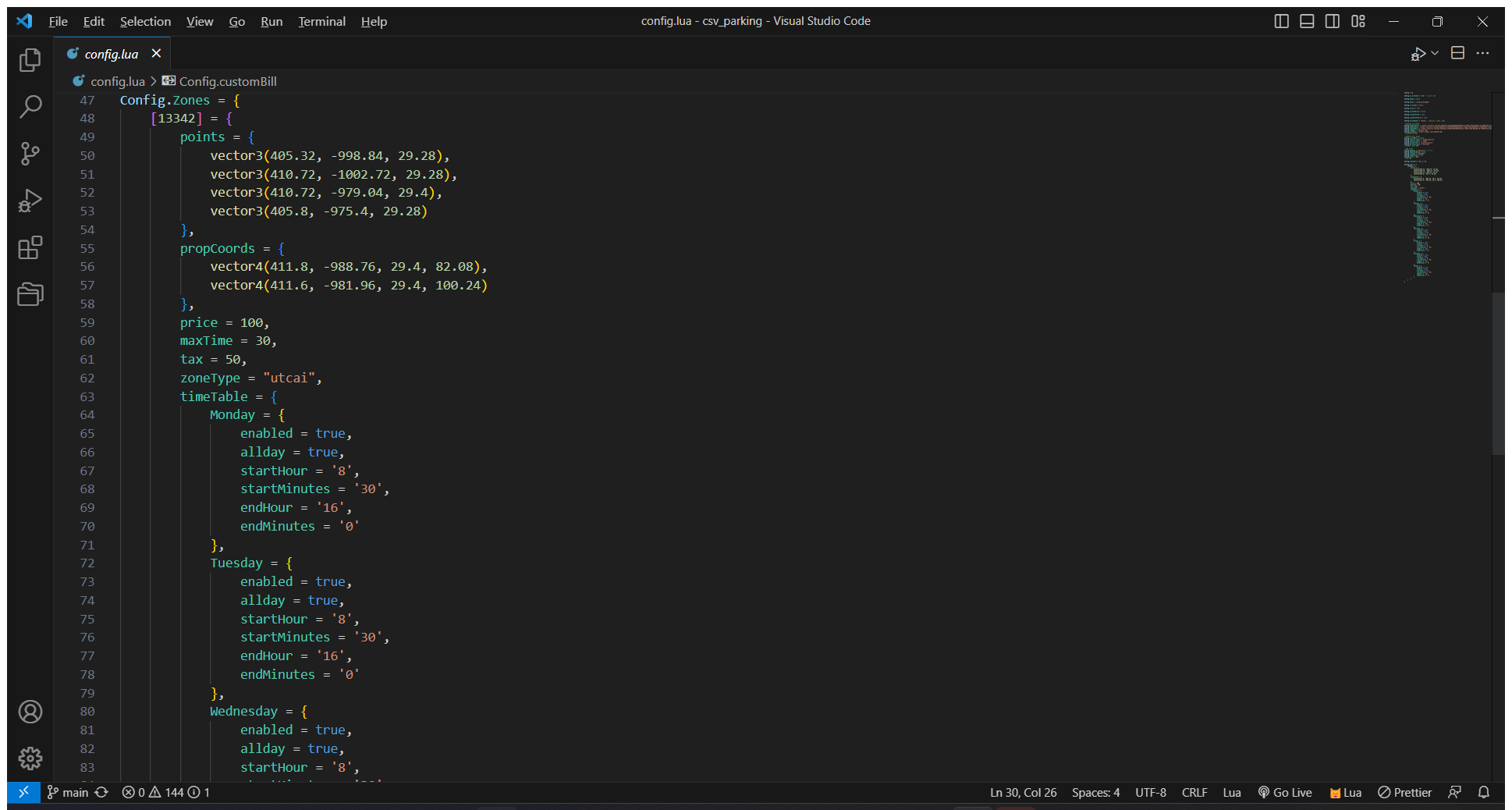Open the Search view in activity bar

(30, 107)
